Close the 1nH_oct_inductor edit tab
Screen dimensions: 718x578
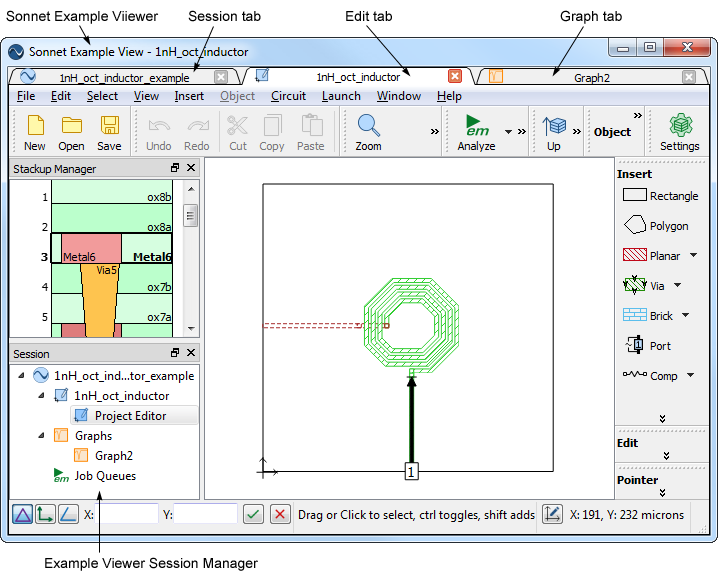point(454,76)
